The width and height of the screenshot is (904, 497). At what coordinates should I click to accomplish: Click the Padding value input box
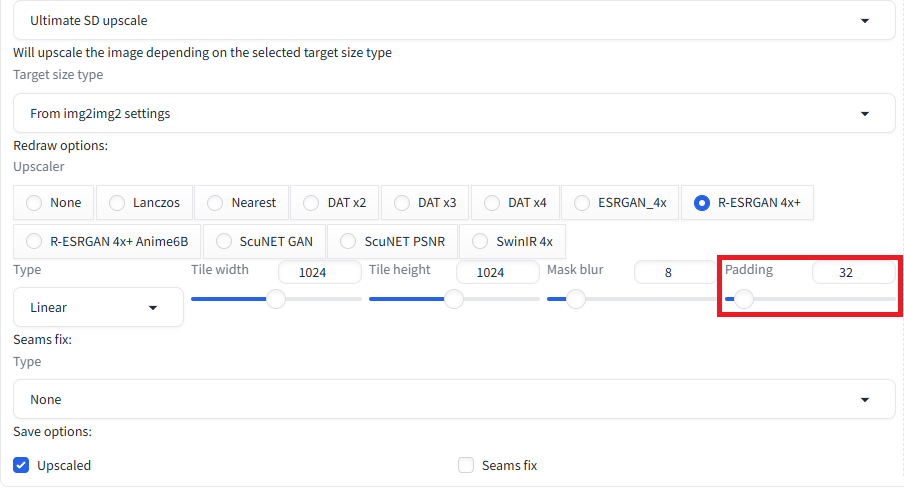pos(853,272)
